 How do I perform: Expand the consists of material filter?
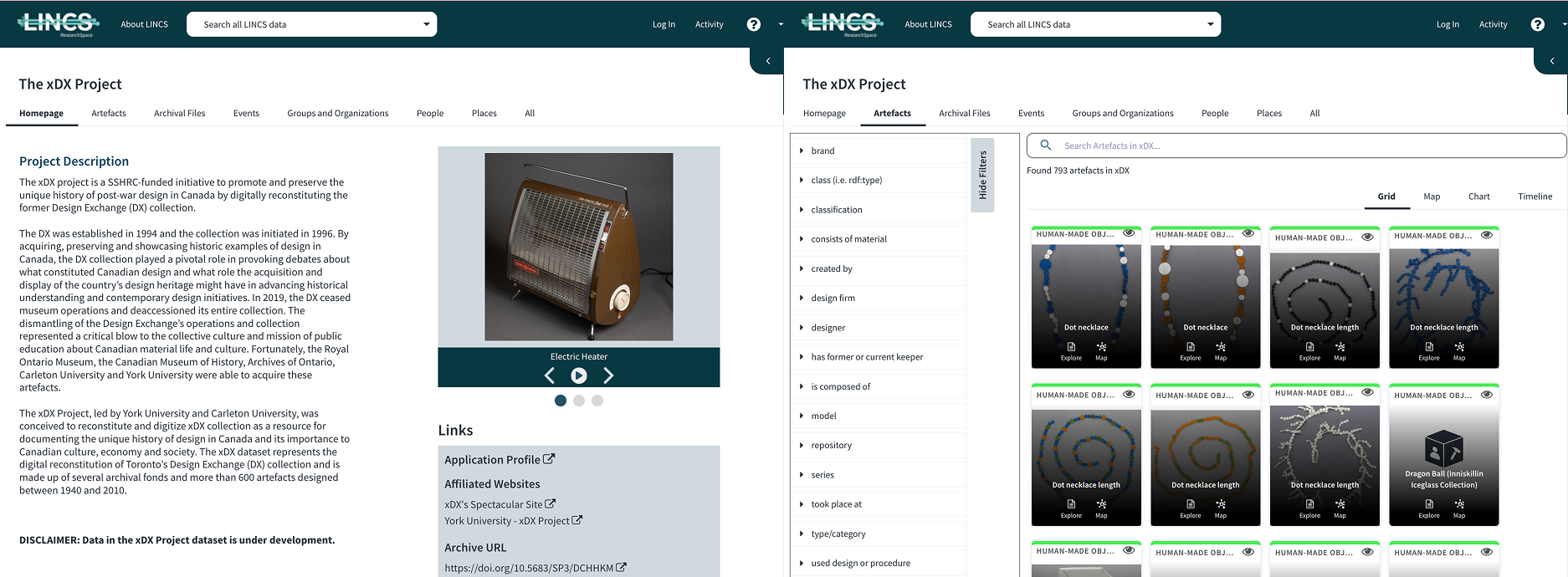[878, 239]
